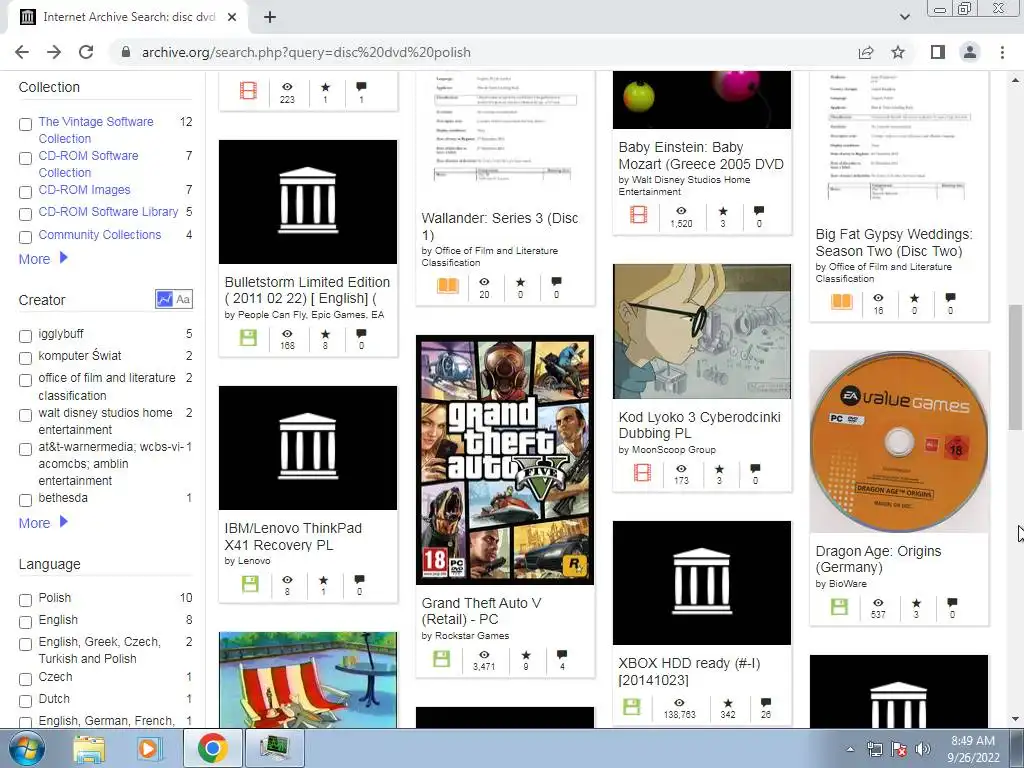Click the volume speaker tray icon
The image size is (1024, 768).
click(922, 749)
